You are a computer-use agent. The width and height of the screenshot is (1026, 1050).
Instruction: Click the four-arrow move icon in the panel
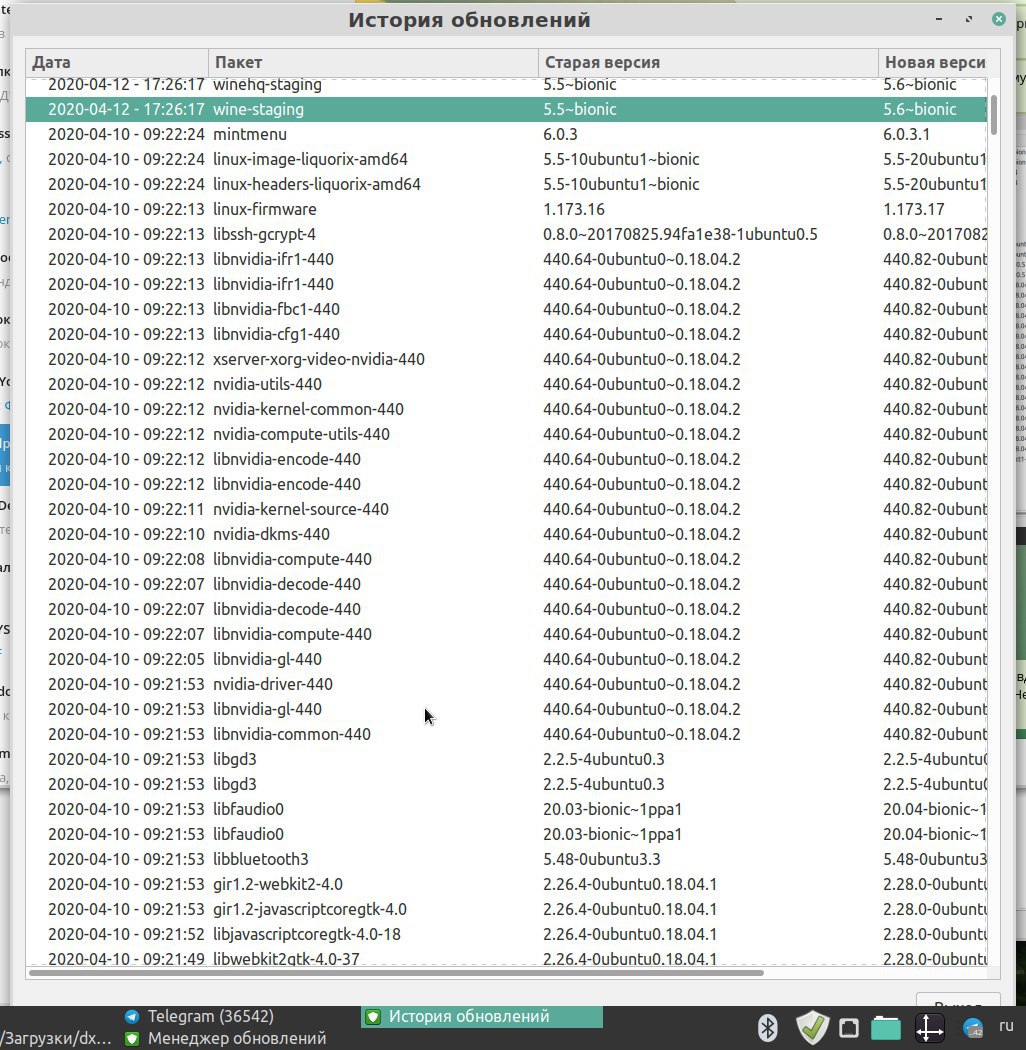pos(930,1027)
